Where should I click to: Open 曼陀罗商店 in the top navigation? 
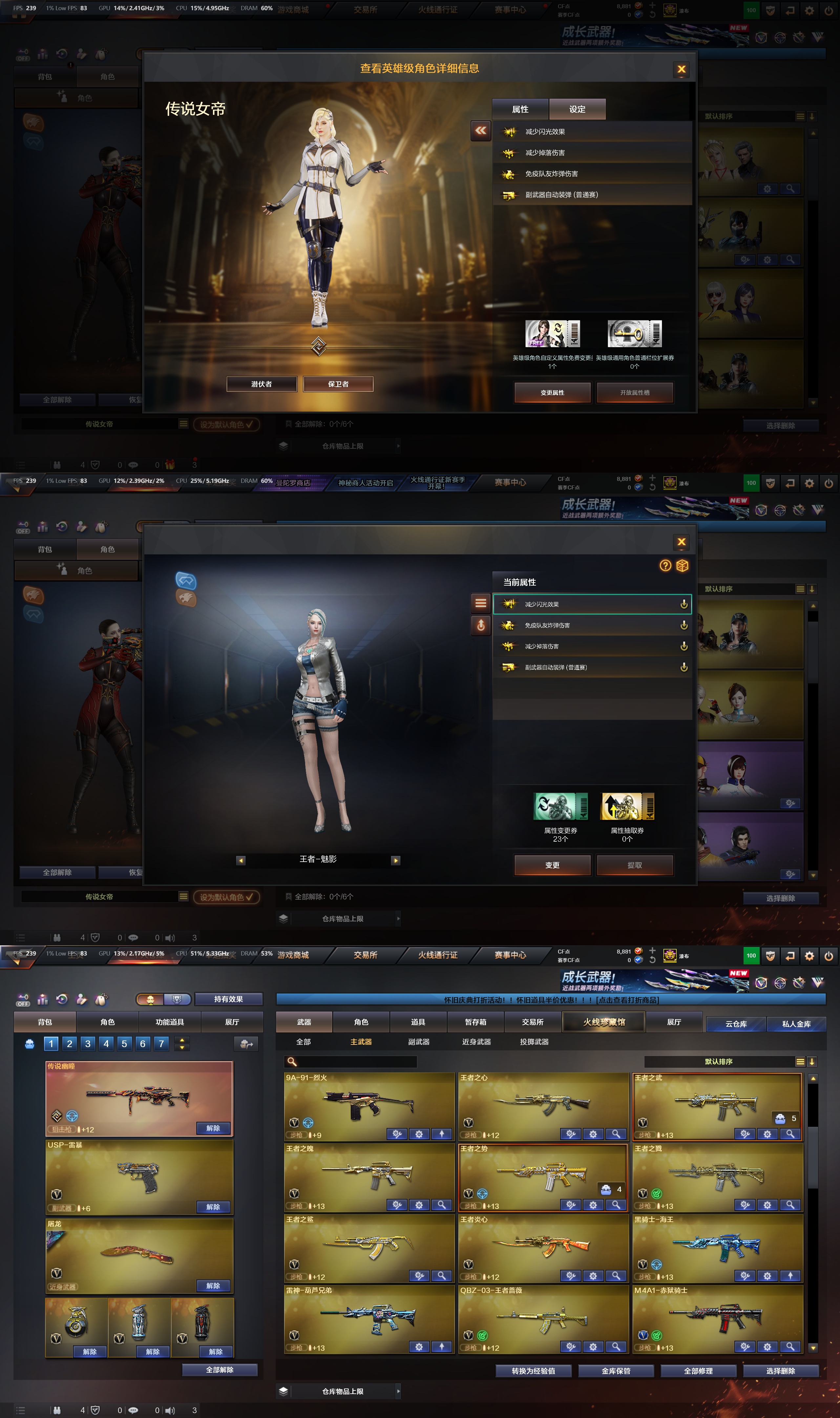pyautogui.click(x=293, y=483)
